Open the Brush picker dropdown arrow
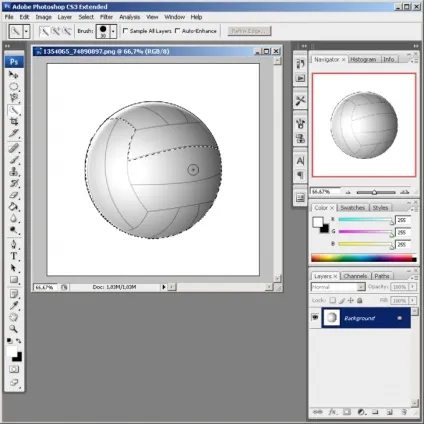The width and height of the screenshot is (424, 424). click(113, 31)
